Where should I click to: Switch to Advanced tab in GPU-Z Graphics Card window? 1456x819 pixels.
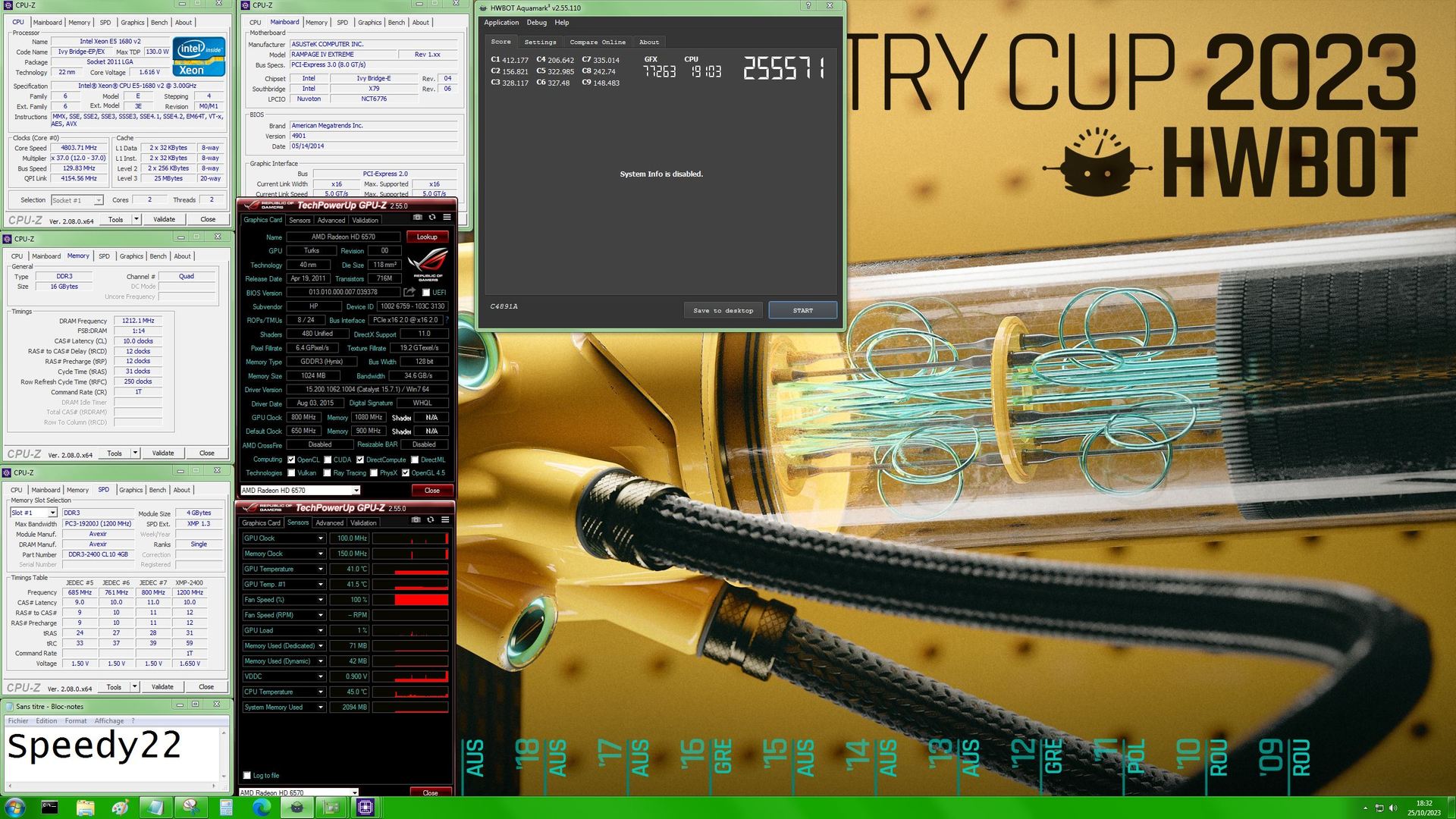(331, 221)
